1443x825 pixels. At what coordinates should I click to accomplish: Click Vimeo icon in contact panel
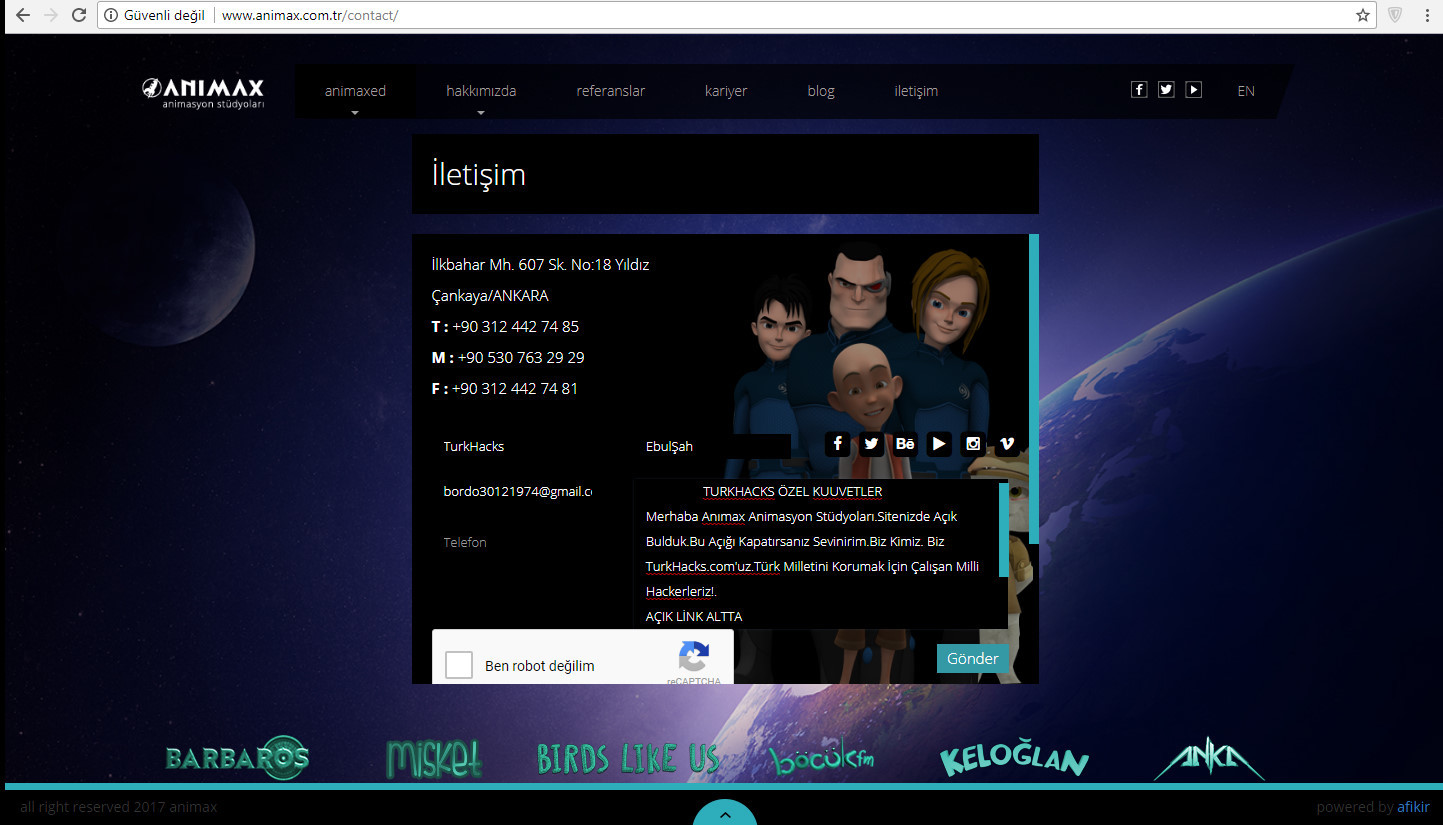(x=1007, y=444)
